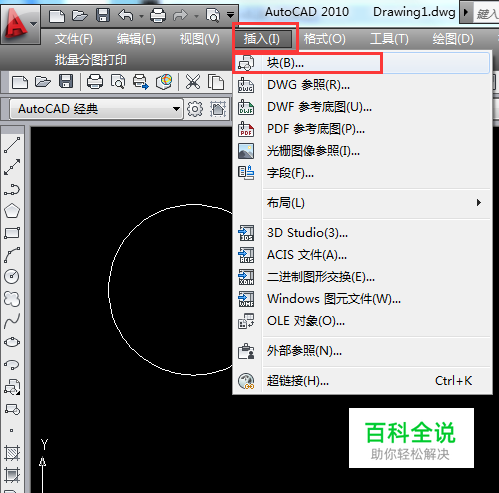499x493 pixels.
Task: Click Plot Preview icon in standard toolbar
Action: [x=118, y=82]
